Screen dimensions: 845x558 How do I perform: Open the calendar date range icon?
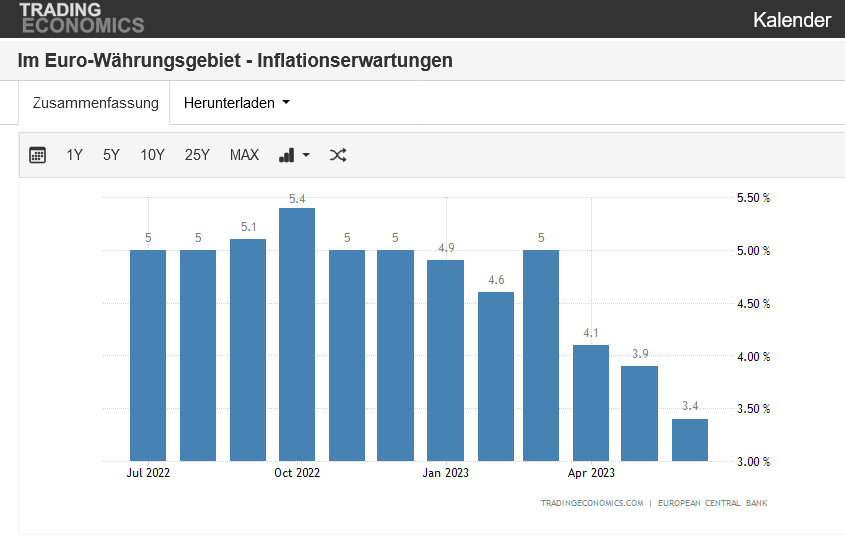(x=38, y=155)
